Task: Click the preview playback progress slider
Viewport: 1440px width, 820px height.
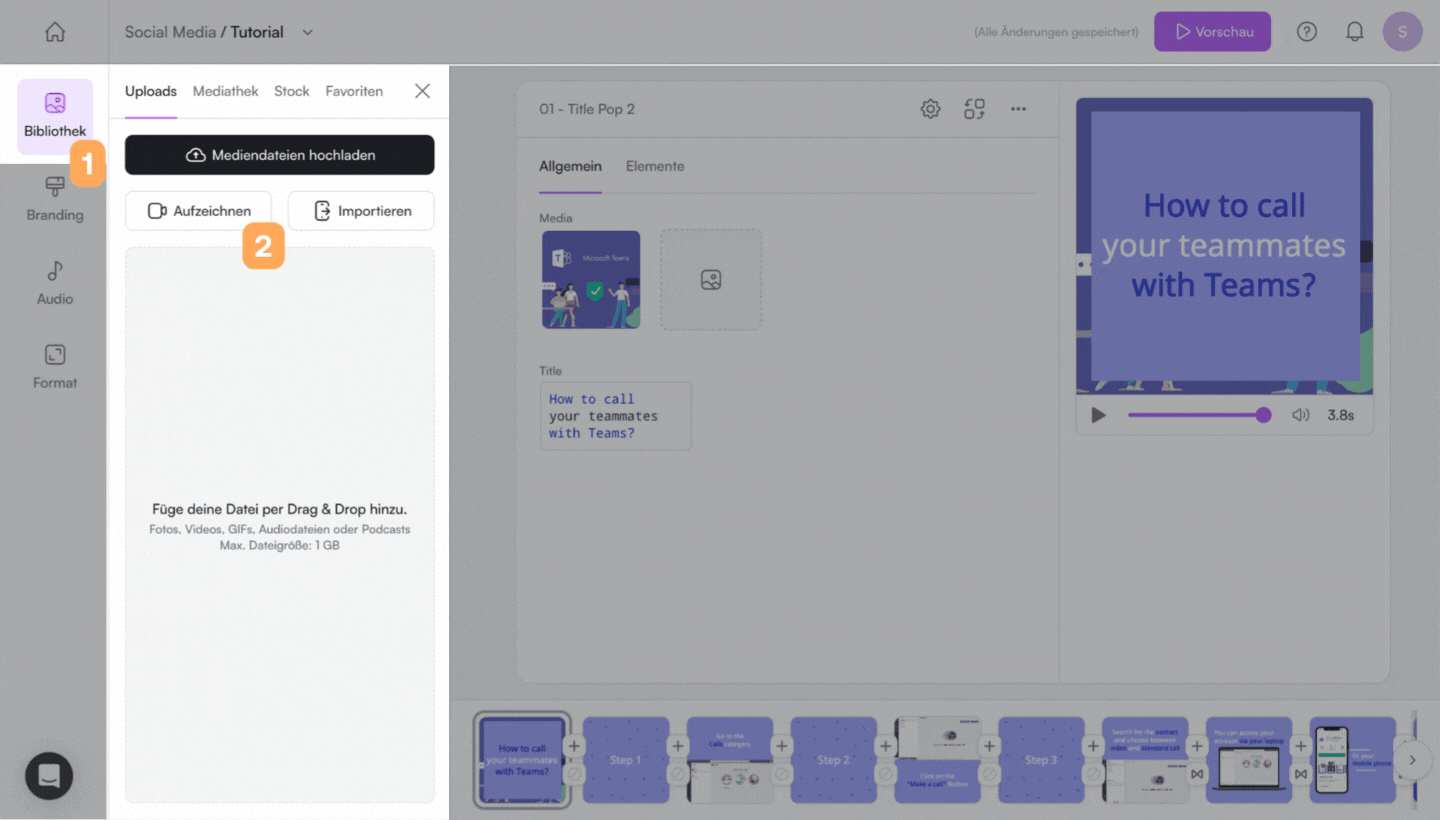Action: pyautogui.click(x=1199, y=415)
